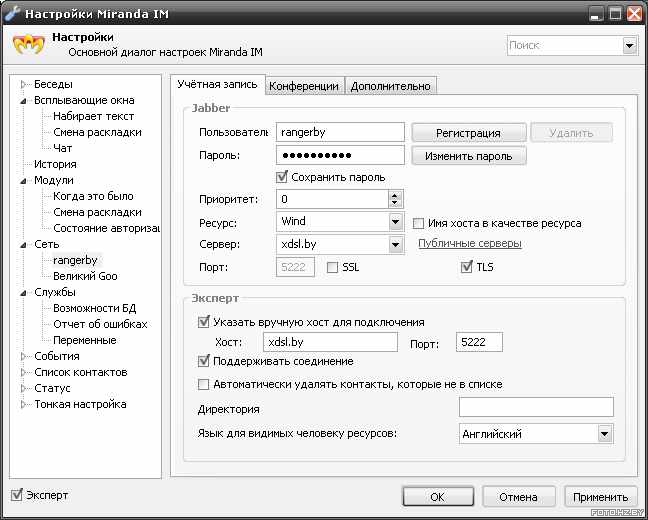Viewport: 648px width, 520px height.
Task: Uncheck the TLS checkbox
Action: coord(467,267)
